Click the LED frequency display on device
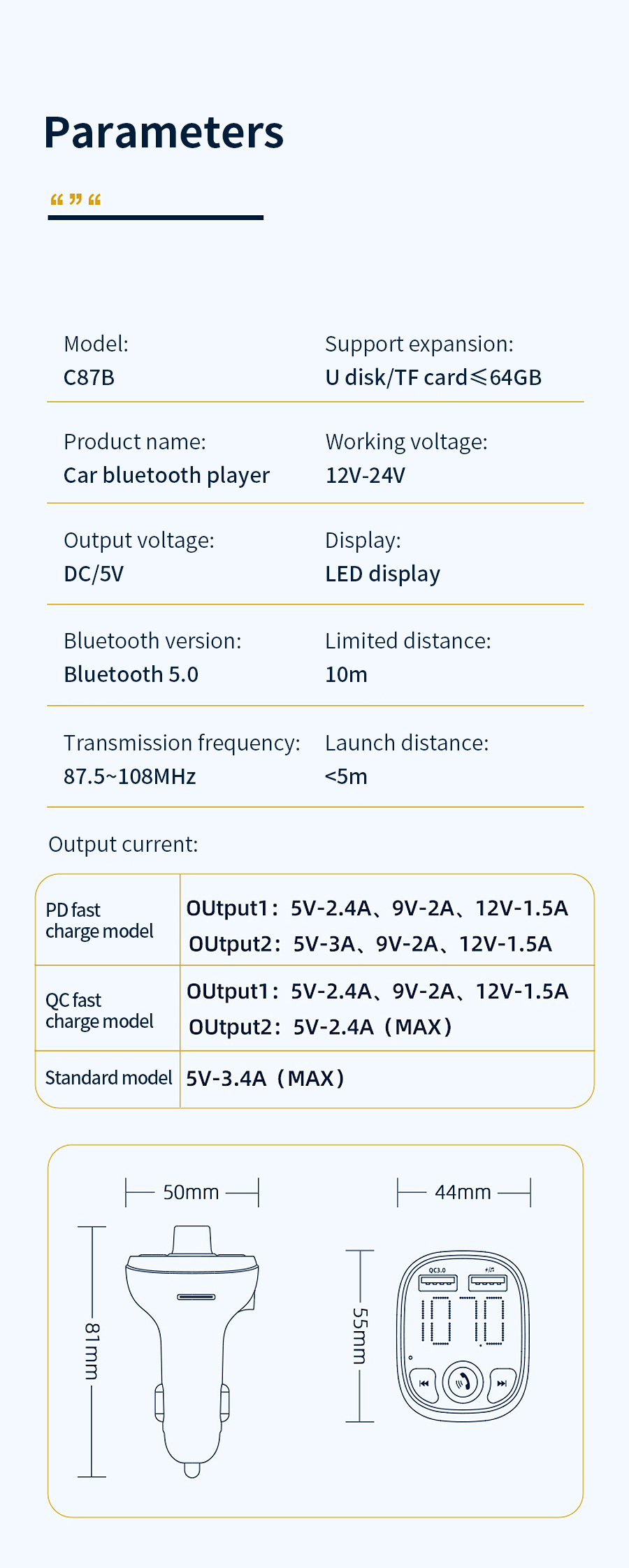Screen dimensions: 629x1568 [463, 1321]
